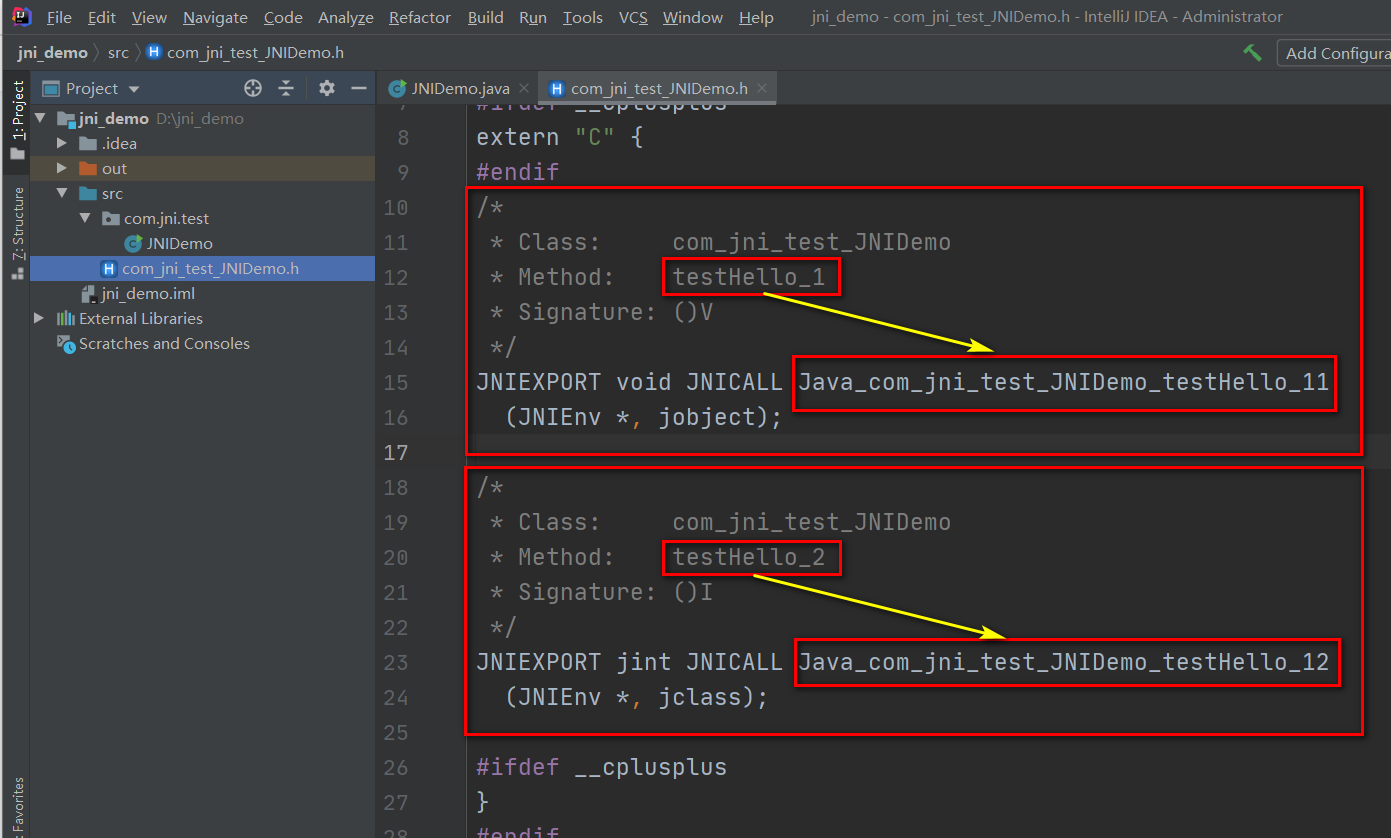
Task: Open the Run menu
Action: click(x=533, y=17)
